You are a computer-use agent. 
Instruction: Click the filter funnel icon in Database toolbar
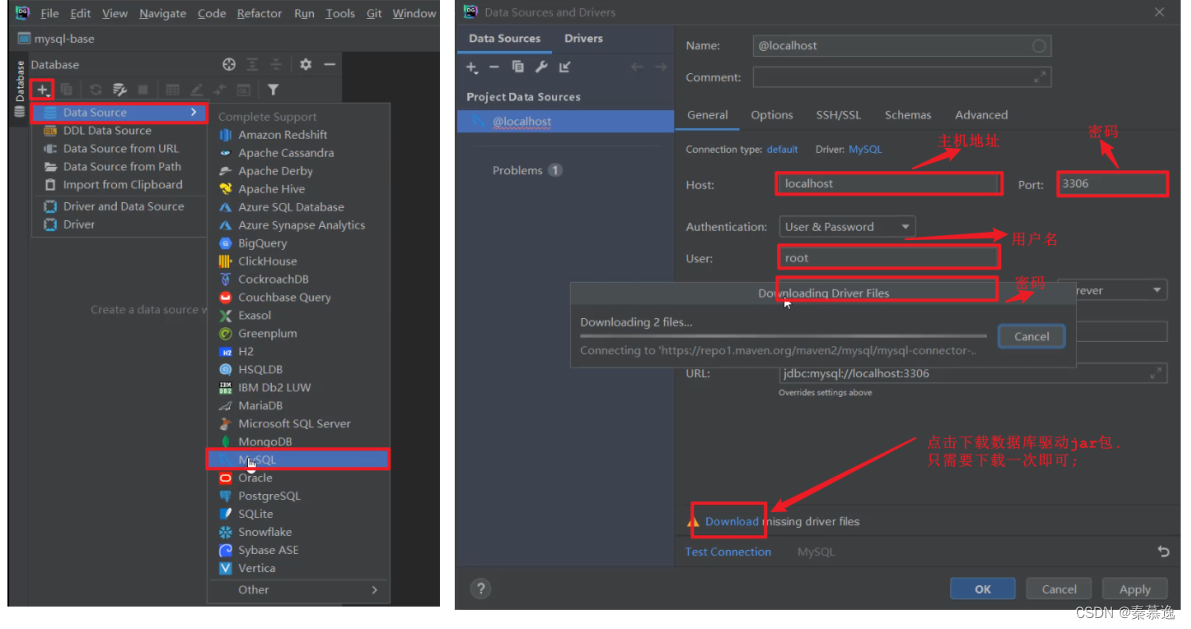point(273,90)
